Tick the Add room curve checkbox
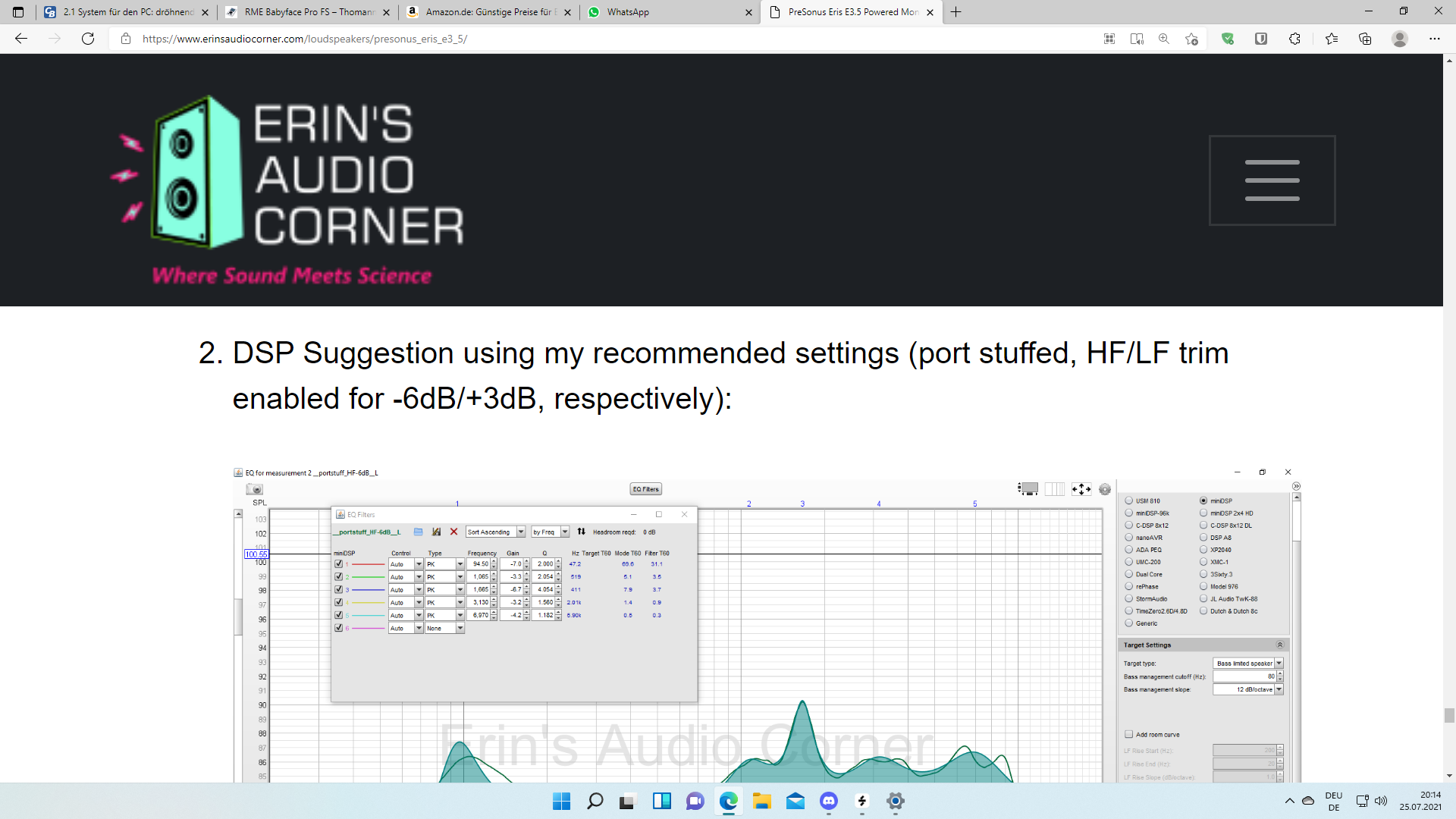Screen dimensions: 1456x819 pyautogui.click(x=1129, y=734)
